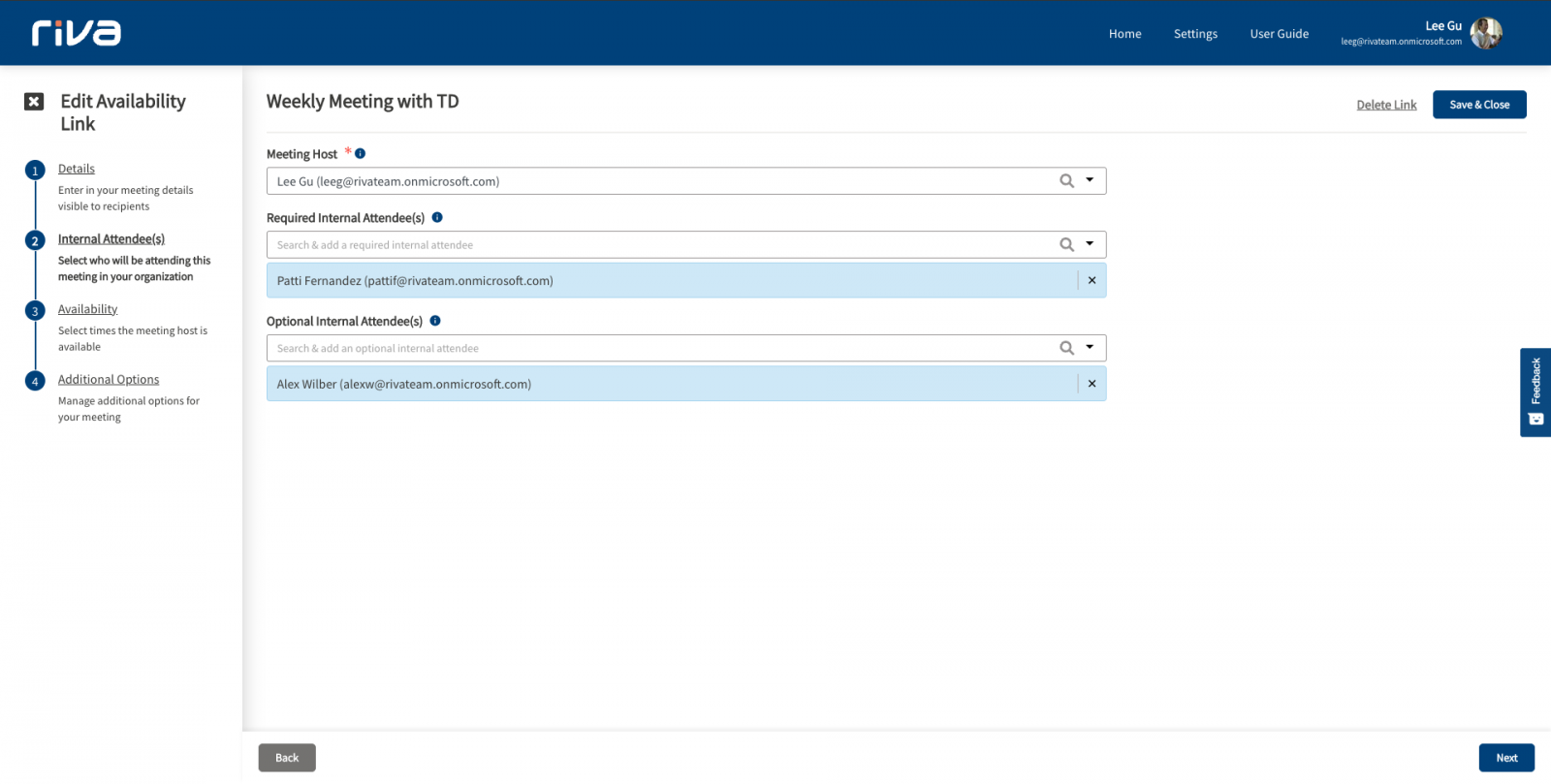Click the Weekly Meeting with TD title

tap(363, 102)
